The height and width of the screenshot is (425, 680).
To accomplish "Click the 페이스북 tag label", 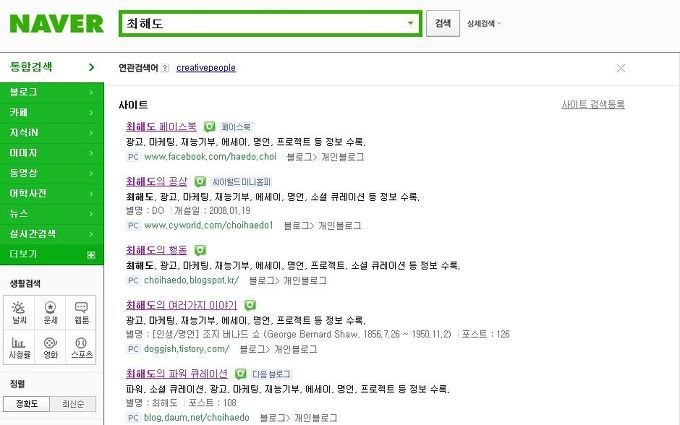I will tap(236, 127).
